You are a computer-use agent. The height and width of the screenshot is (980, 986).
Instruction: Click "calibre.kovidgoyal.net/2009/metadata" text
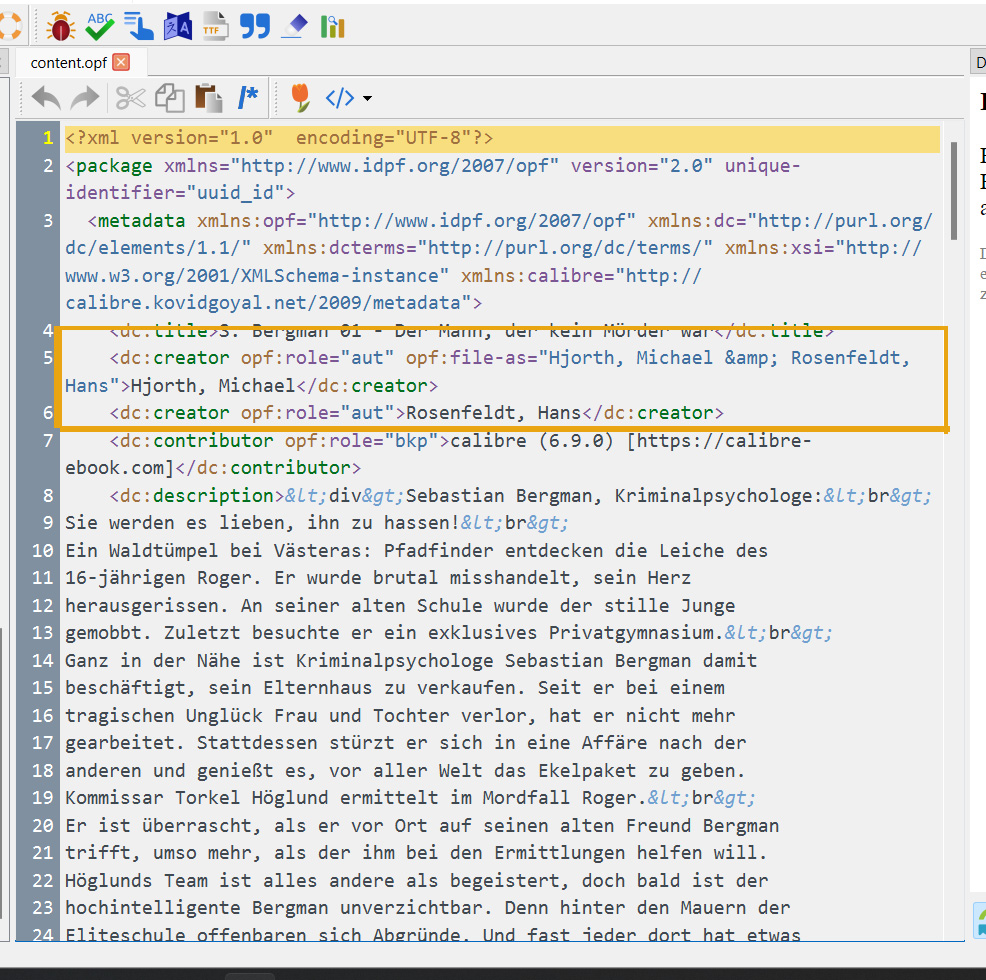coord(263,303)
